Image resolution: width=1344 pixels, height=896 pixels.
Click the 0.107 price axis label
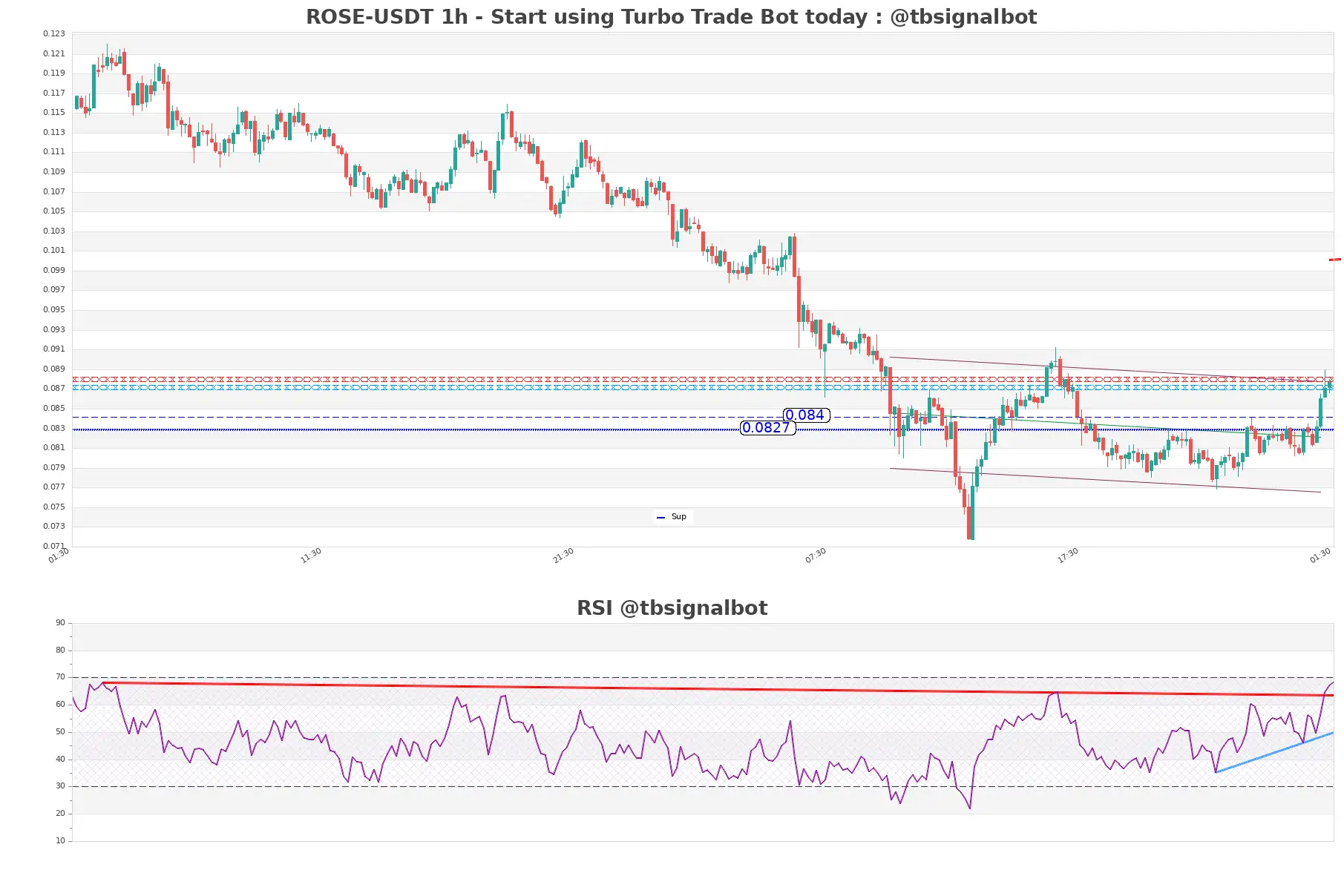coord(53,191)
